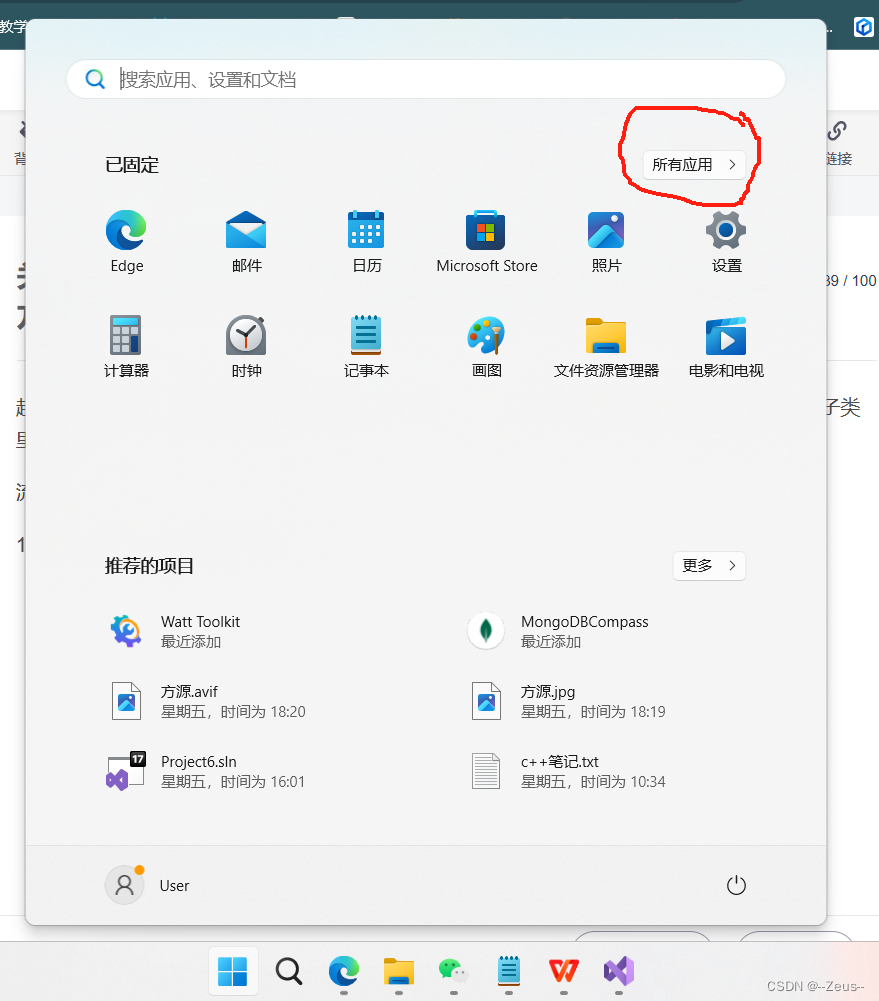Launch the 计算器 calculator app
The width and height of the screenshot is (879, 1001).
point(126,346)
